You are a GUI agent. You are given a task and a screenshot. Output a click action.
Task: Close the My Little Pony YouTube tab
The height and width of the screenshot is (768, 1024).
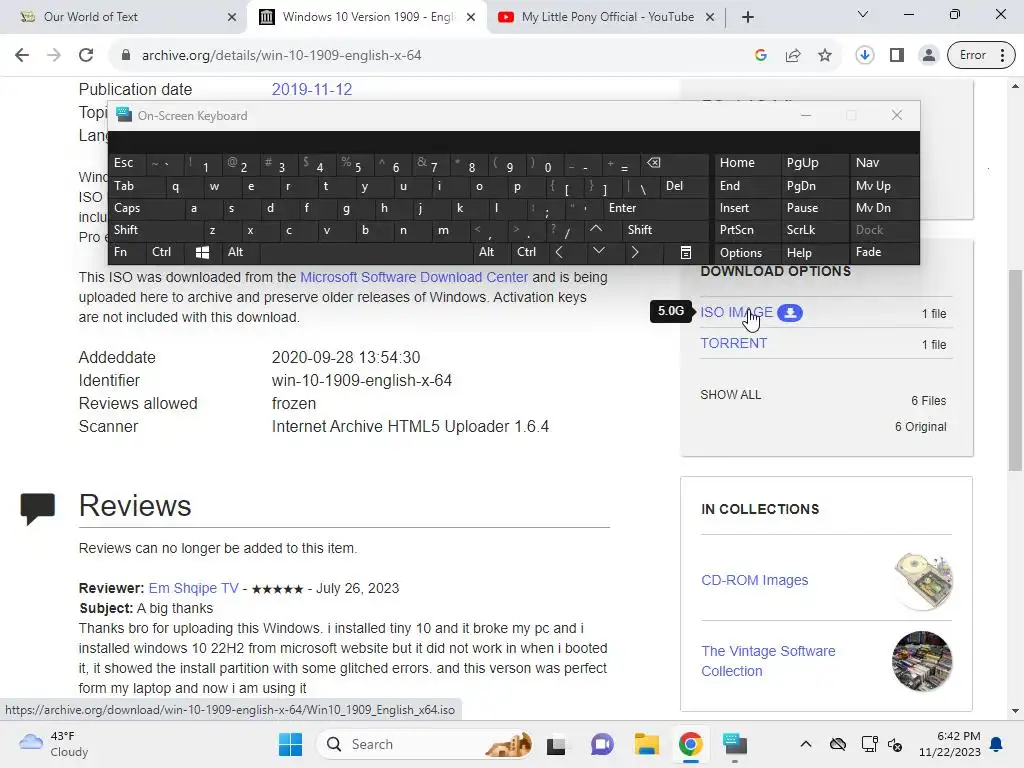[710, 18]
